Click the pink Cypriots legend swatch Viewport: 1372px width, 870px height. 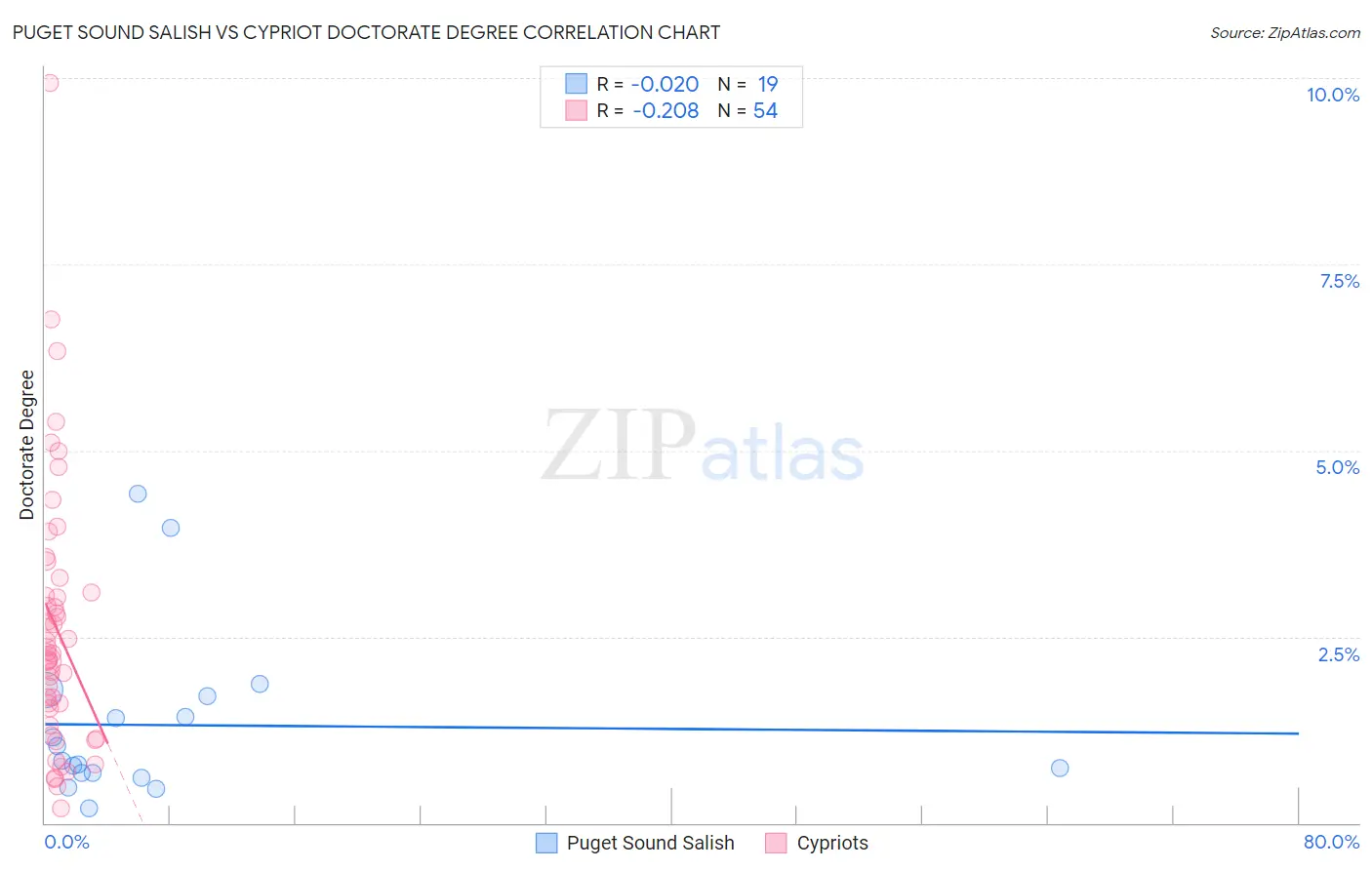click(x=776, y=843)
